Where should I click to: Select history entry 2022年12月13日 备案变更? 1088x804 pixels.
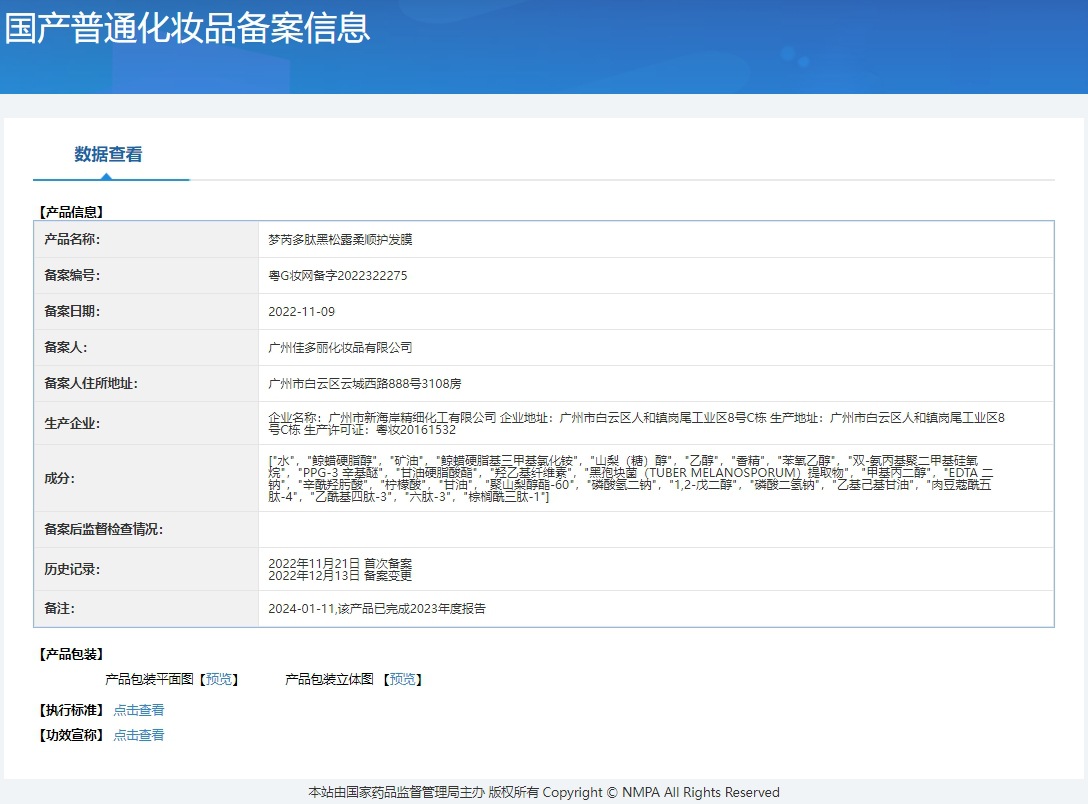(x=340, y=576)
